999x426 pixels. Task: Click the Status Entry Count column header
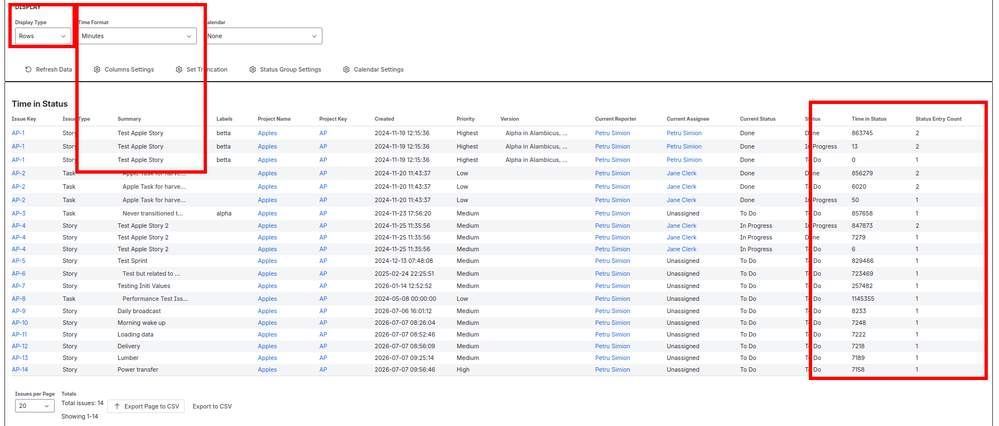coord(938,119)
